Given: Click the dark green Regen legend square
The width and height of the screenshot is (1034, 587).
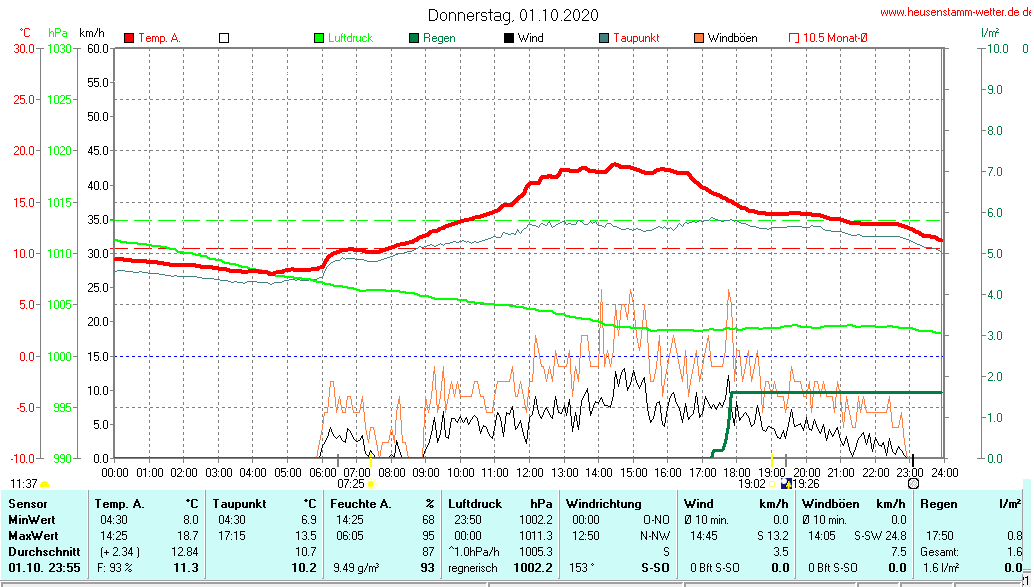Looking at the screenshot, I should point(414,38).
